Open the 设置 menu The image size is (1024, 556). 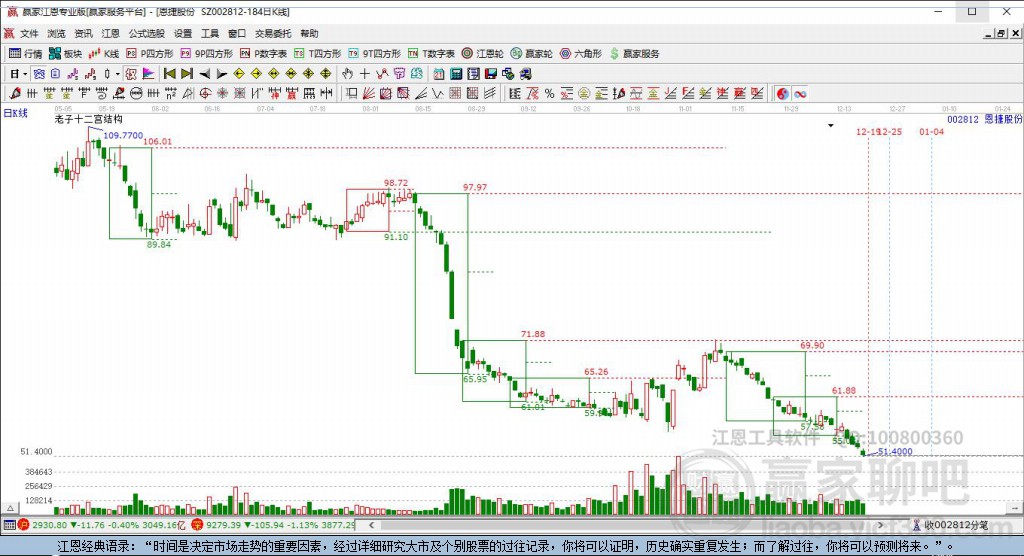[183, 33]
